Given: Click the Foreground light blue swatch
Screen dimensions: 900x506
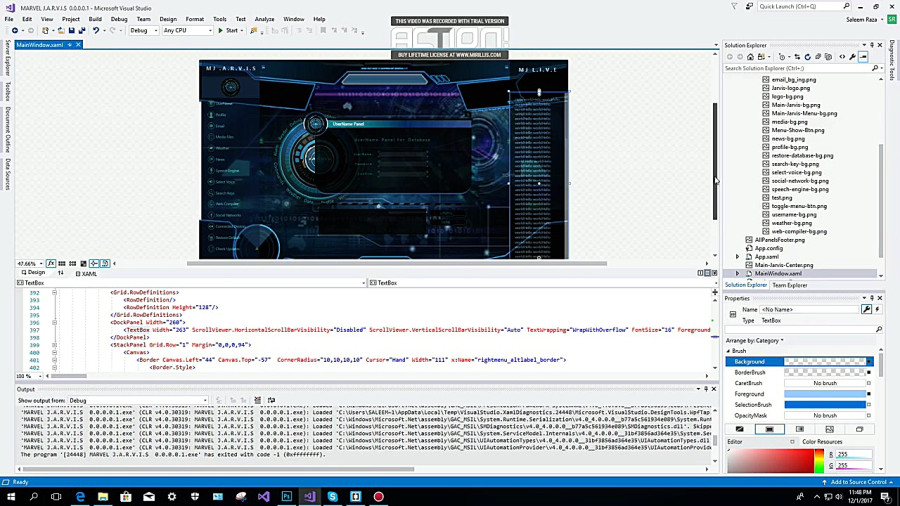Looking at the screenshot, I should [825, 394].
